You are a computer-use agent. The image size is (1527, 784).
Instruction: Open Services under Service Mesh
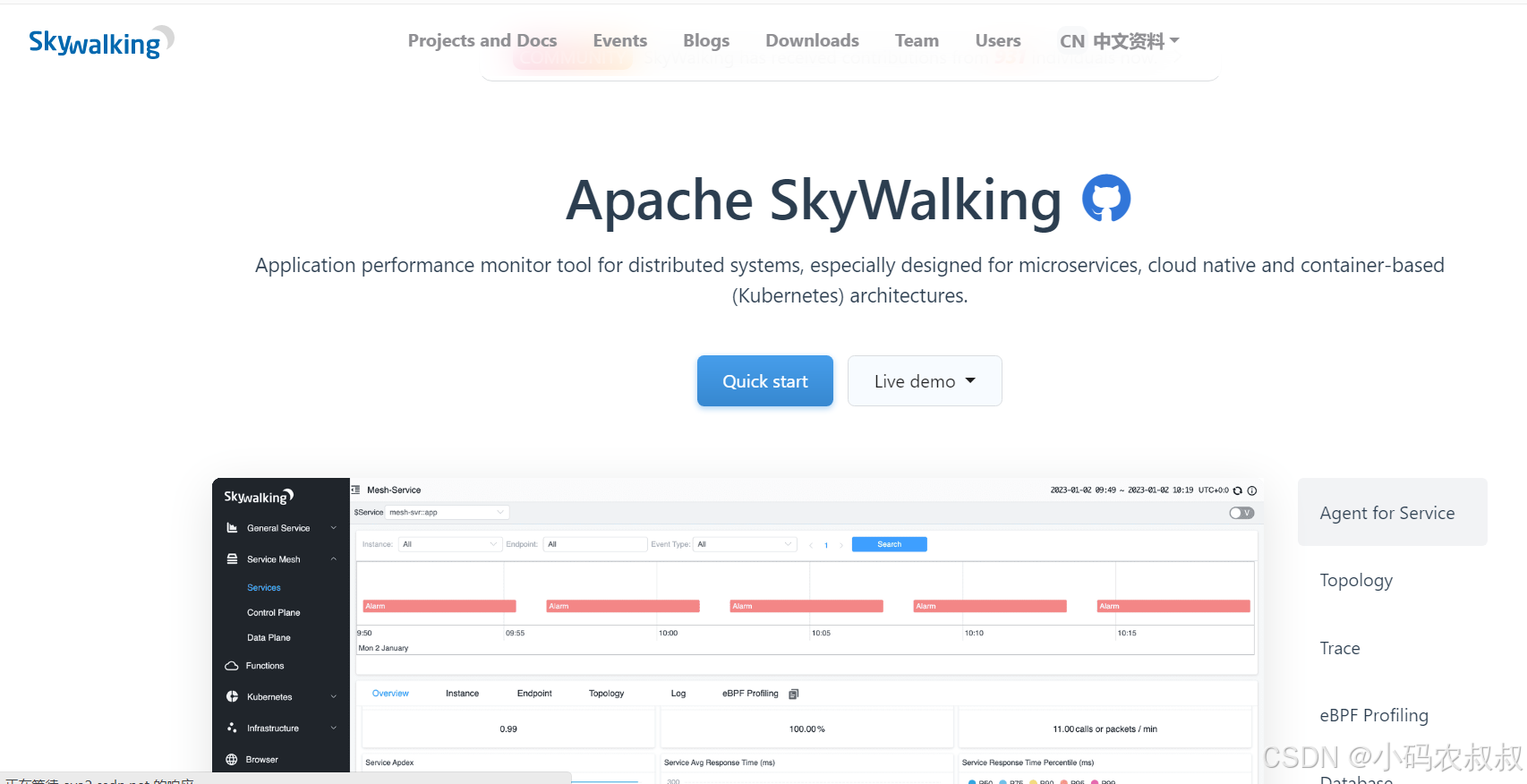tap(264, 588)
